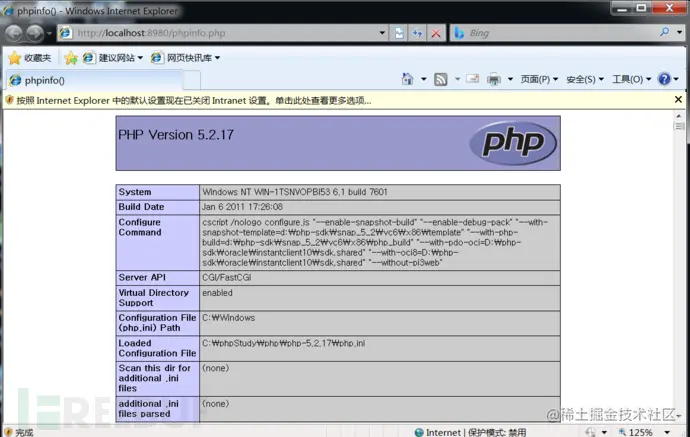Image resolution: width=690 pixels, height=437 pixels.
Task: Expand the Help dropdown arrow
Action: (x=676, y=80)
